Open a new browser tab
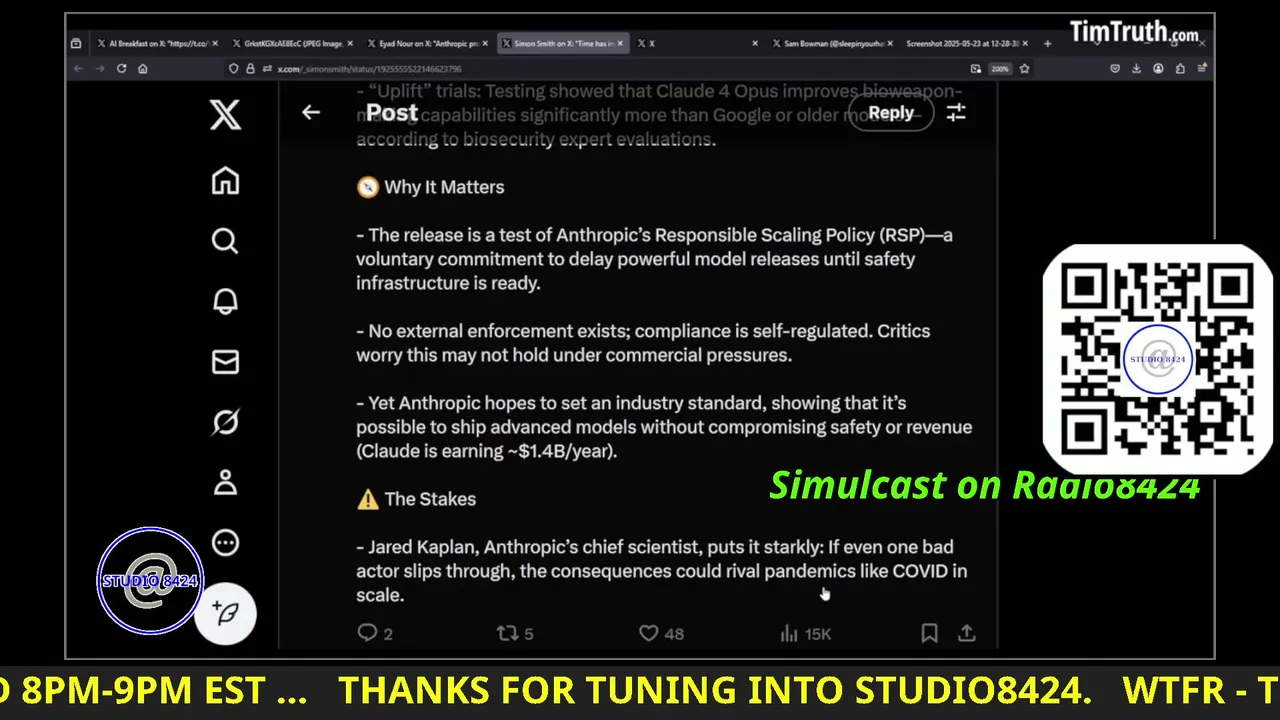Image resolution: width=1280 pixels, height=720 pixels. pos(1047,43)
